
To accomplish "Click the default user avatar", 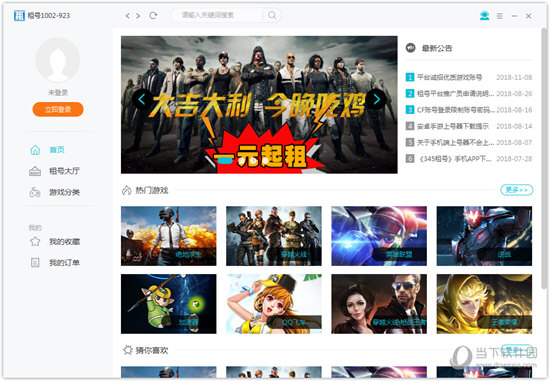I will coord(58,60).
